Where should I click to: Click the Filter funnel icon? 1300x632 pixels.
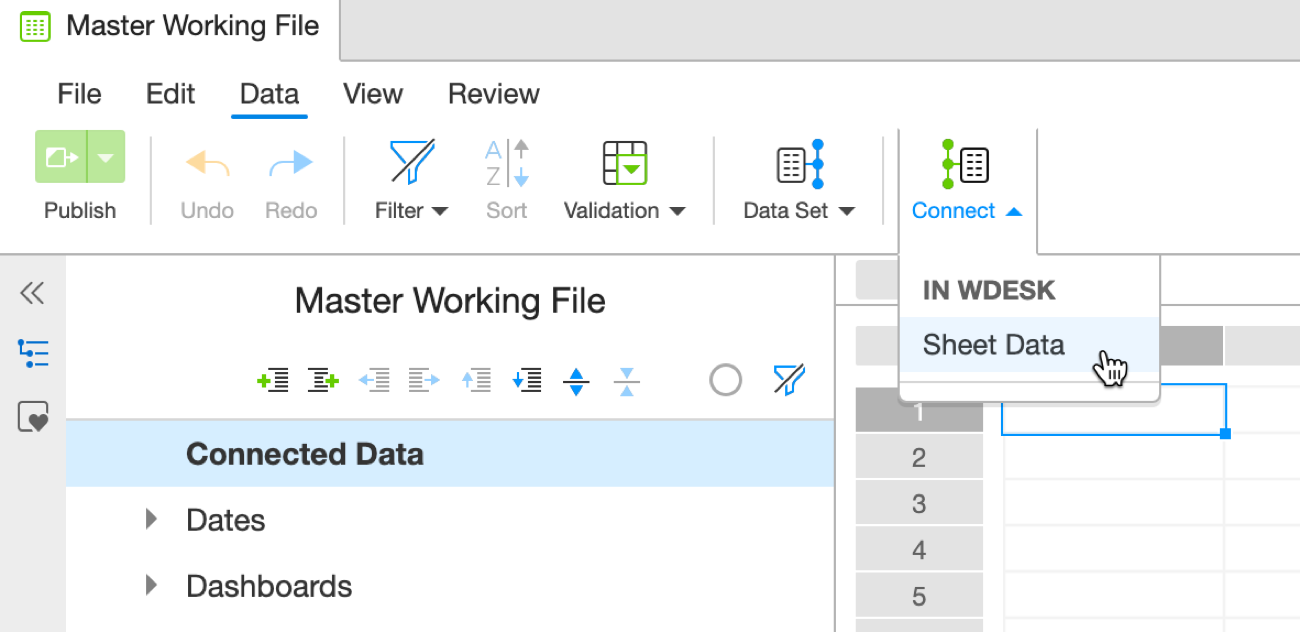(412, 162)
